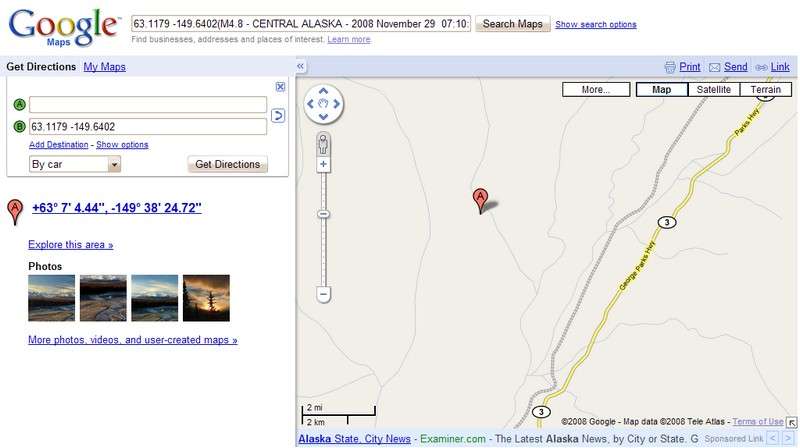Open the sunset silhouette photo thumbnail

[x=206, y=298]
